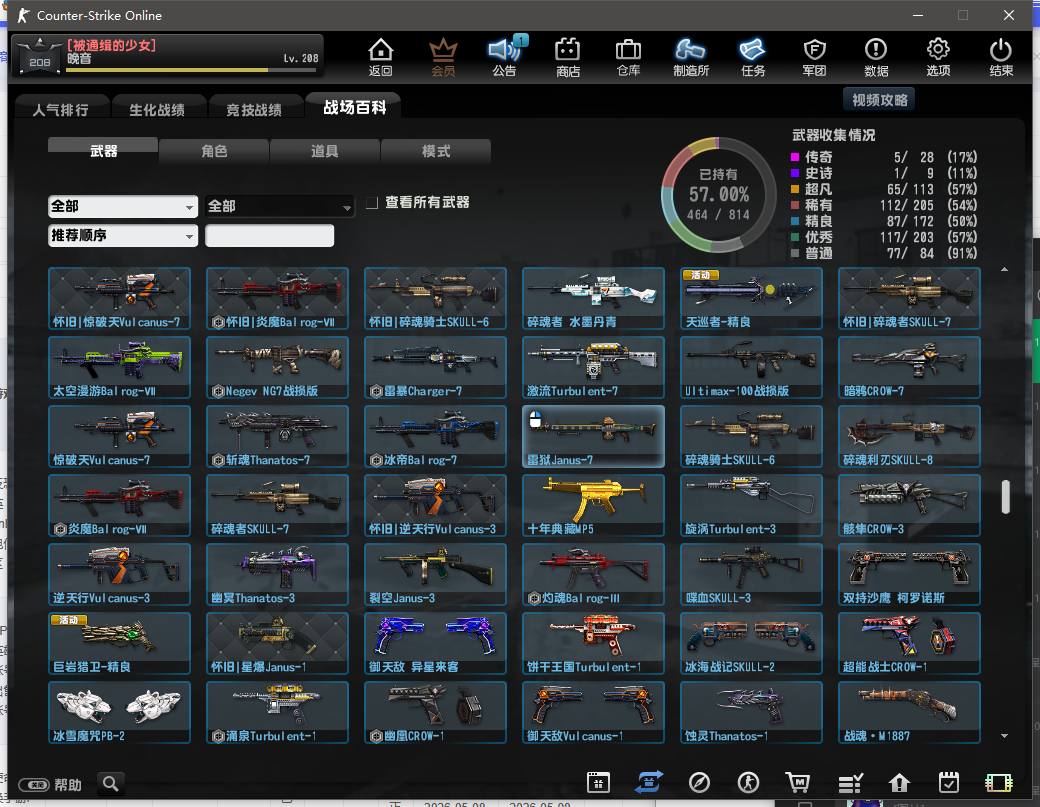Viewport: 1040px width, 807px height.
Task: Open the first 全部 category dropdown
Action: [123, 206]
